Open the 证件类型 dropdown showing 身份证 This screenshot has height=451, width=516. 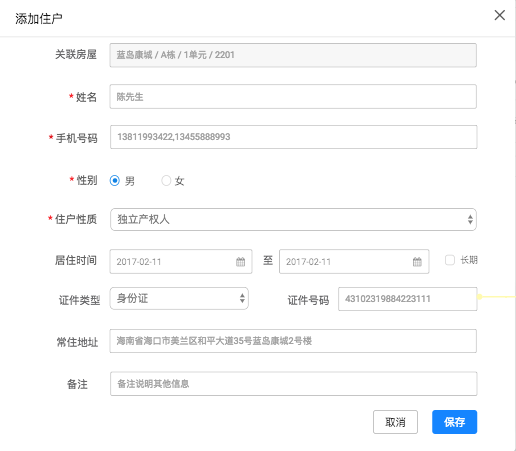179,298
